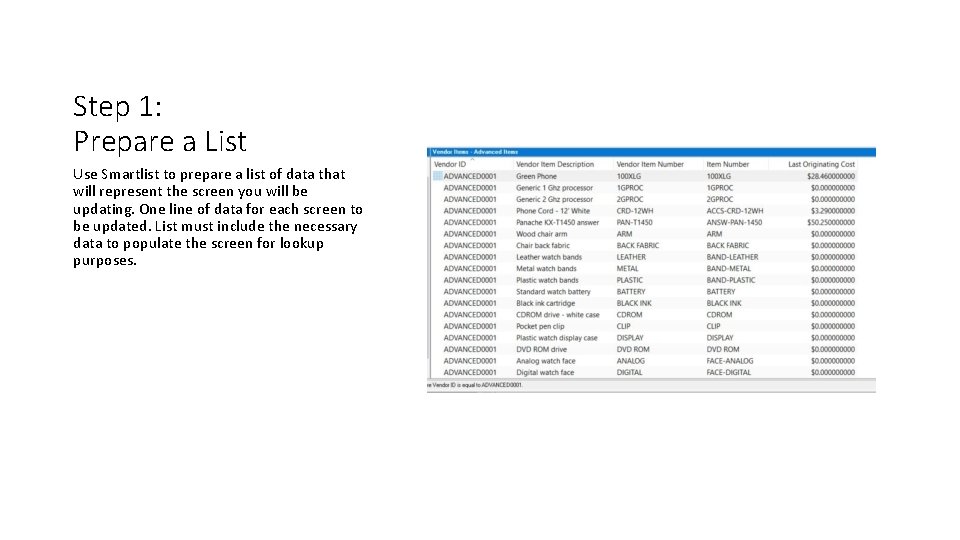Select the 'Pocket pen clip' cell

click(x=540, y=327)
